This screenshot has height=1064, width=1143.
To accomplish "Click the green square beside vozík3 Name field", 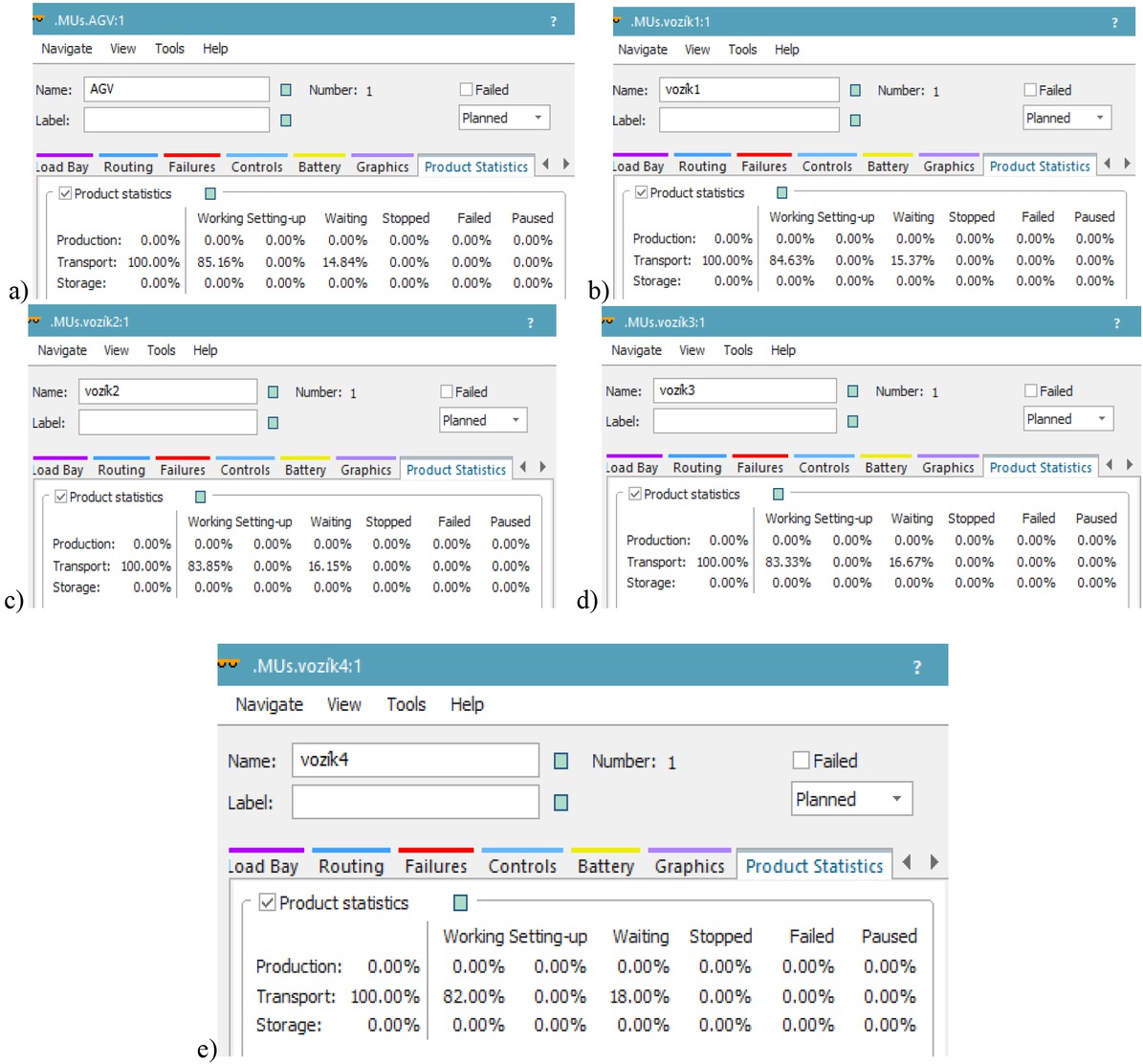I will pyautogui.click(x=853, y=391).
